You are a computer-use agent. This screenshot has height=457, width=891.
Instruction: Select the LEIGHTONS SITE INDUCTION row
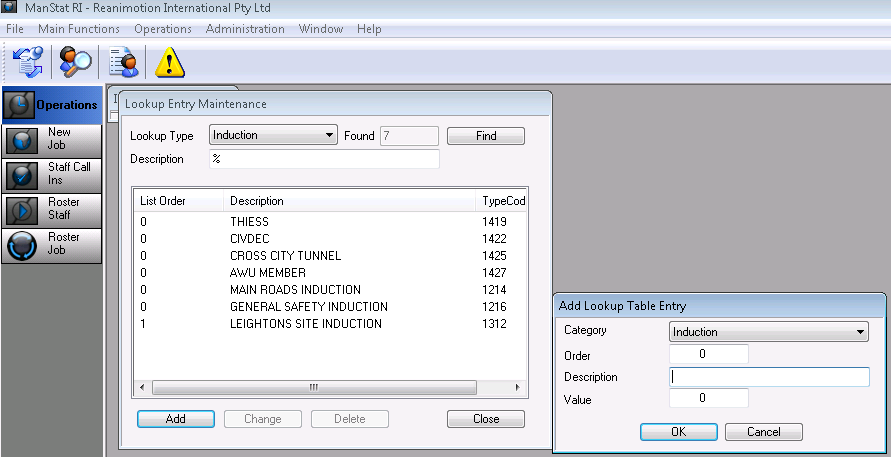point(305,324)
